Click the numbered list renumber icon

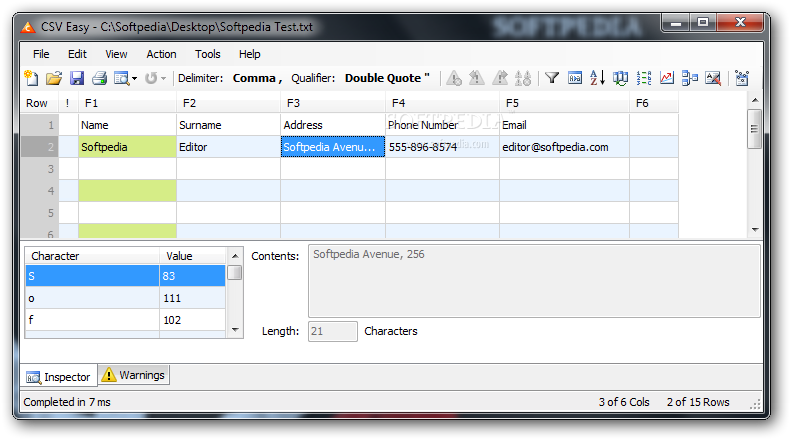[644, 78]
